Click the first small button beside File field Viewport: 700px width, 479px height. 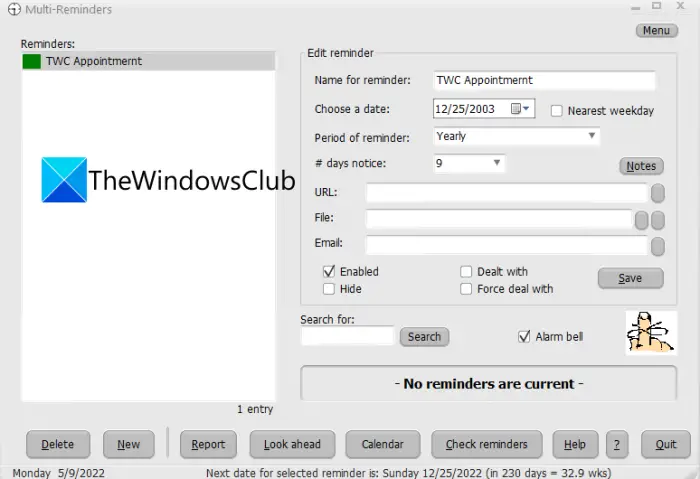pos(642,221)
